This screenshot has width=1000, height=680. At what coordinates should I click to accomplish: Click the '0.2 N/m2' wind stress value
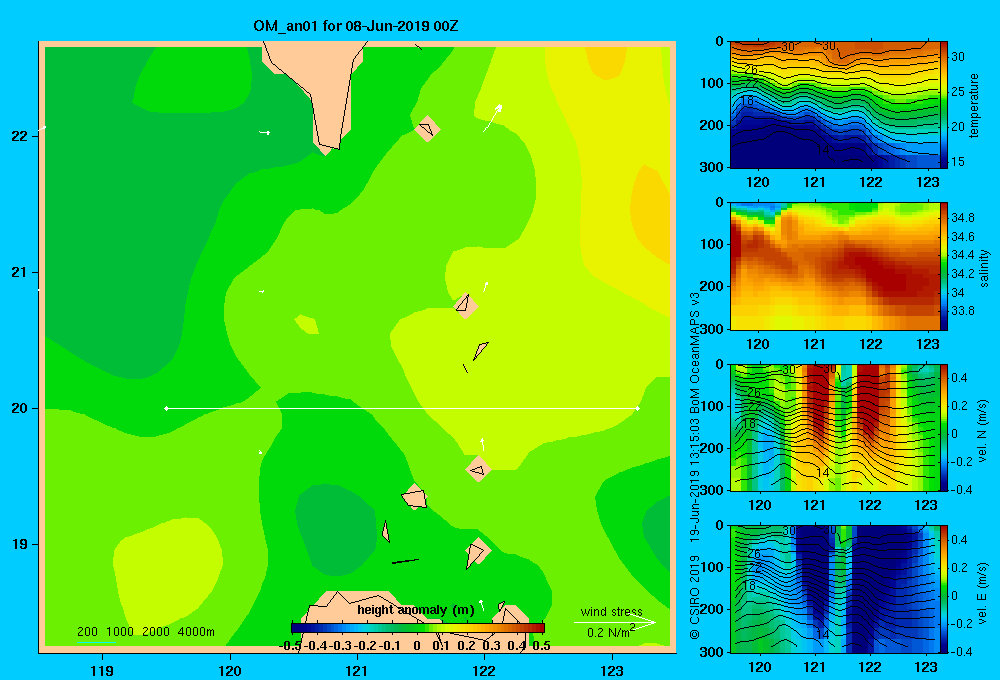tap(610, 632)
